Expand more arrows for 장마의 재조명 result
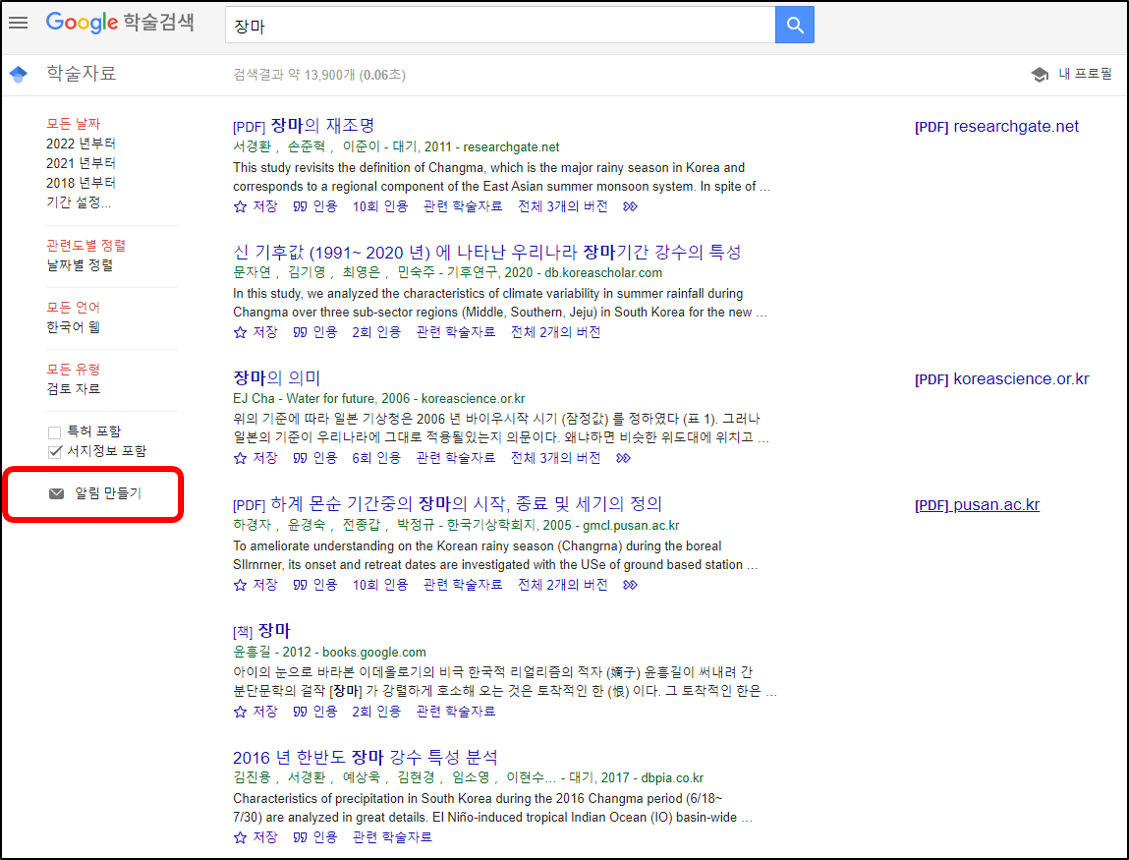 pos(630,207)
